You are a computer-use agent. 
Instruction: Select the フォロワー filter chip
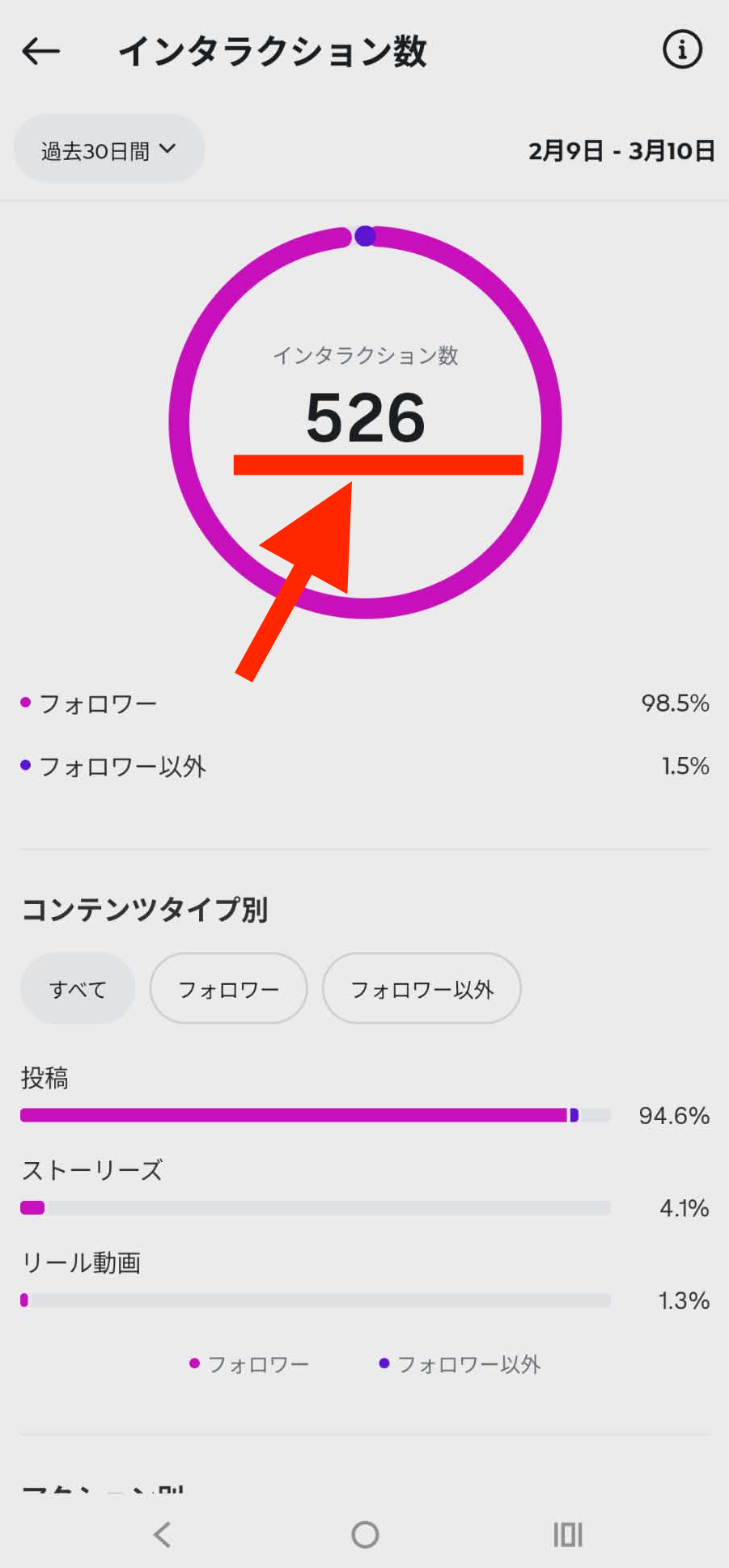click(228, 989)
